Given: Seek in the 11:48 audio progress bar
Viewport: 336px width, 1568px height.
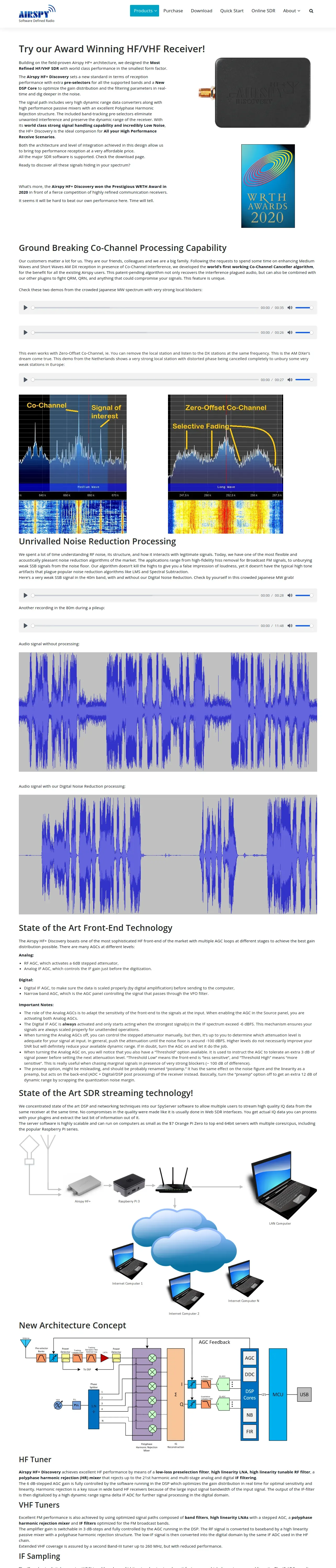Looking at the screenshot, I should coord(145,626).
